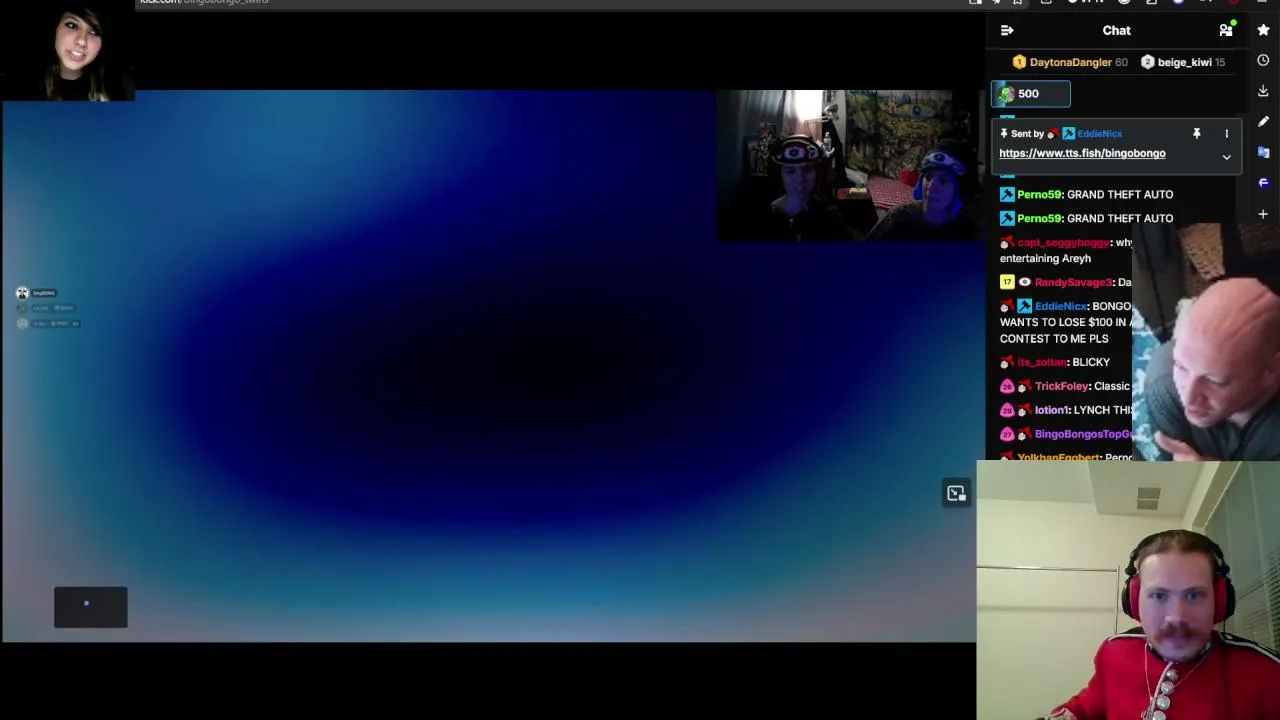Screen dimensions: 1280x720
Task: Open the BingoBongosTopG username in chat
Action: 1084,434
